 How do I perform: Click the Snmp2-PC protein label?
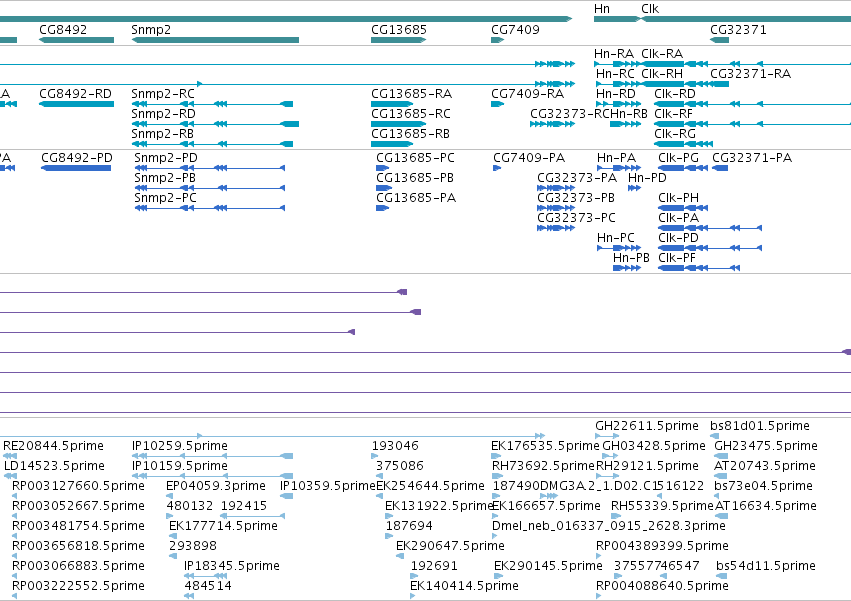click(x=166, y=198)
